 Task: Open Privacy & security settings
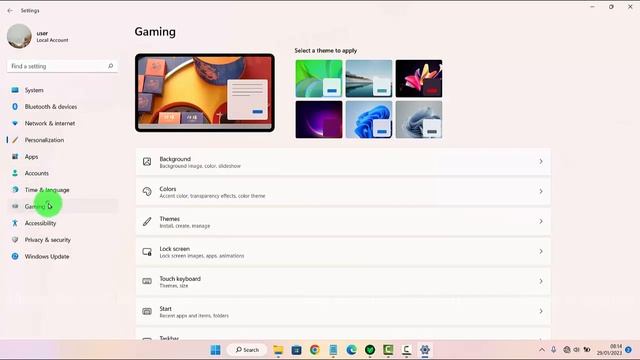(62, 240)
